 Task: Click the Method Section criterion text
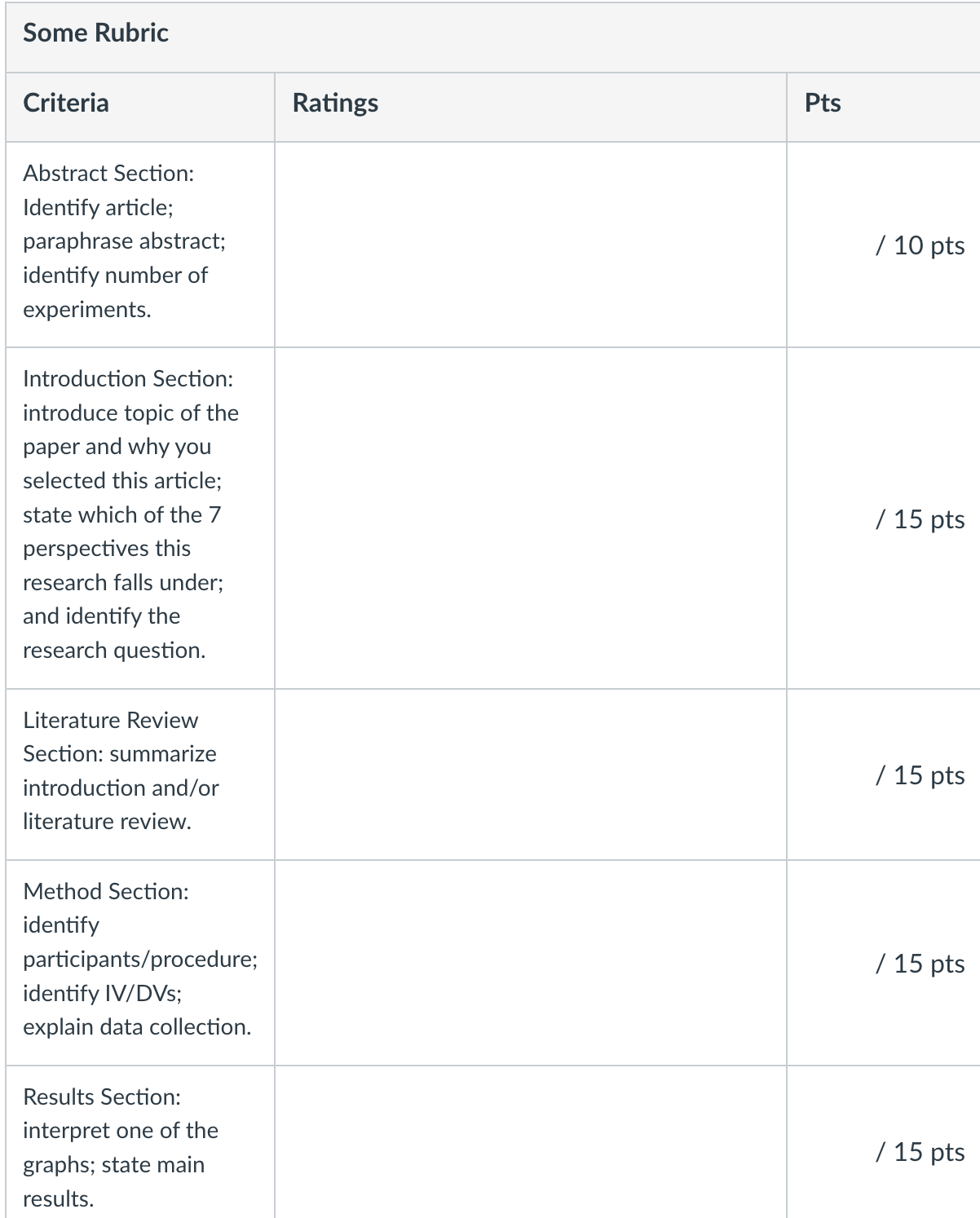point(140,959)
